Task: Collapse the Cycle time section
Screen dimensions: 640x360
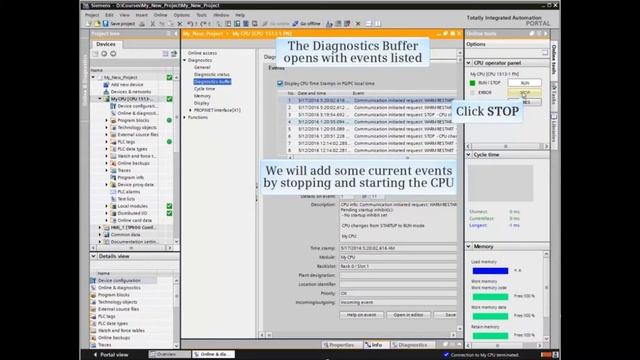Action: click(x=469, y=155)
